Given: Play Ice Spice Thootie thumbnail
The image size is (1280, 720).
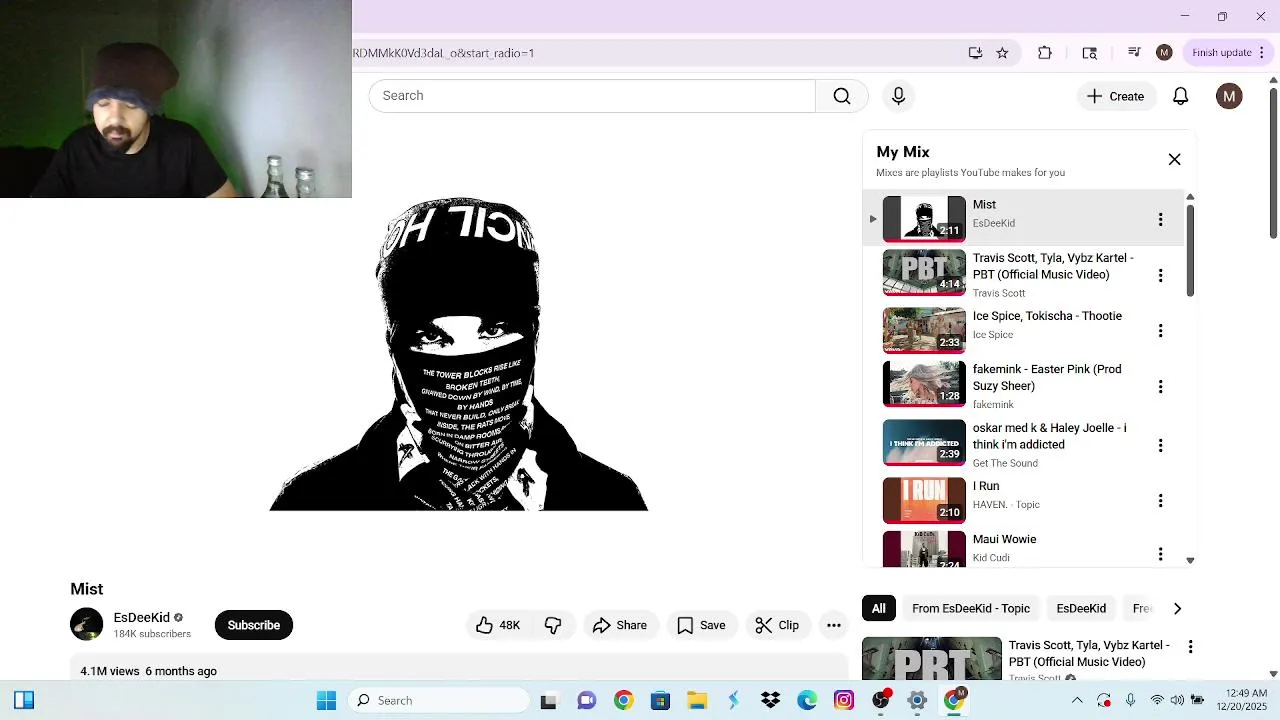Looking at the screenshot, I should click(924, 330).
